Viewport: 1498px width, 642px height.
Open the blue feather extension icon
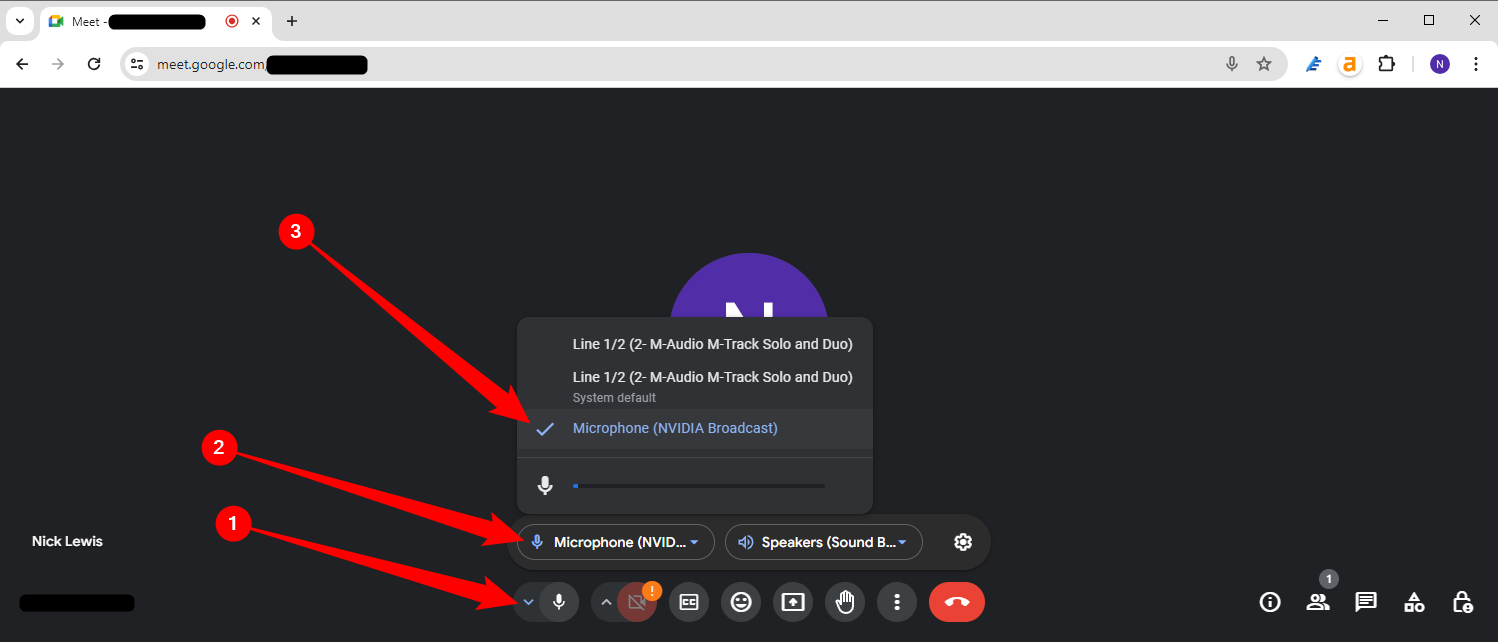1315,64
